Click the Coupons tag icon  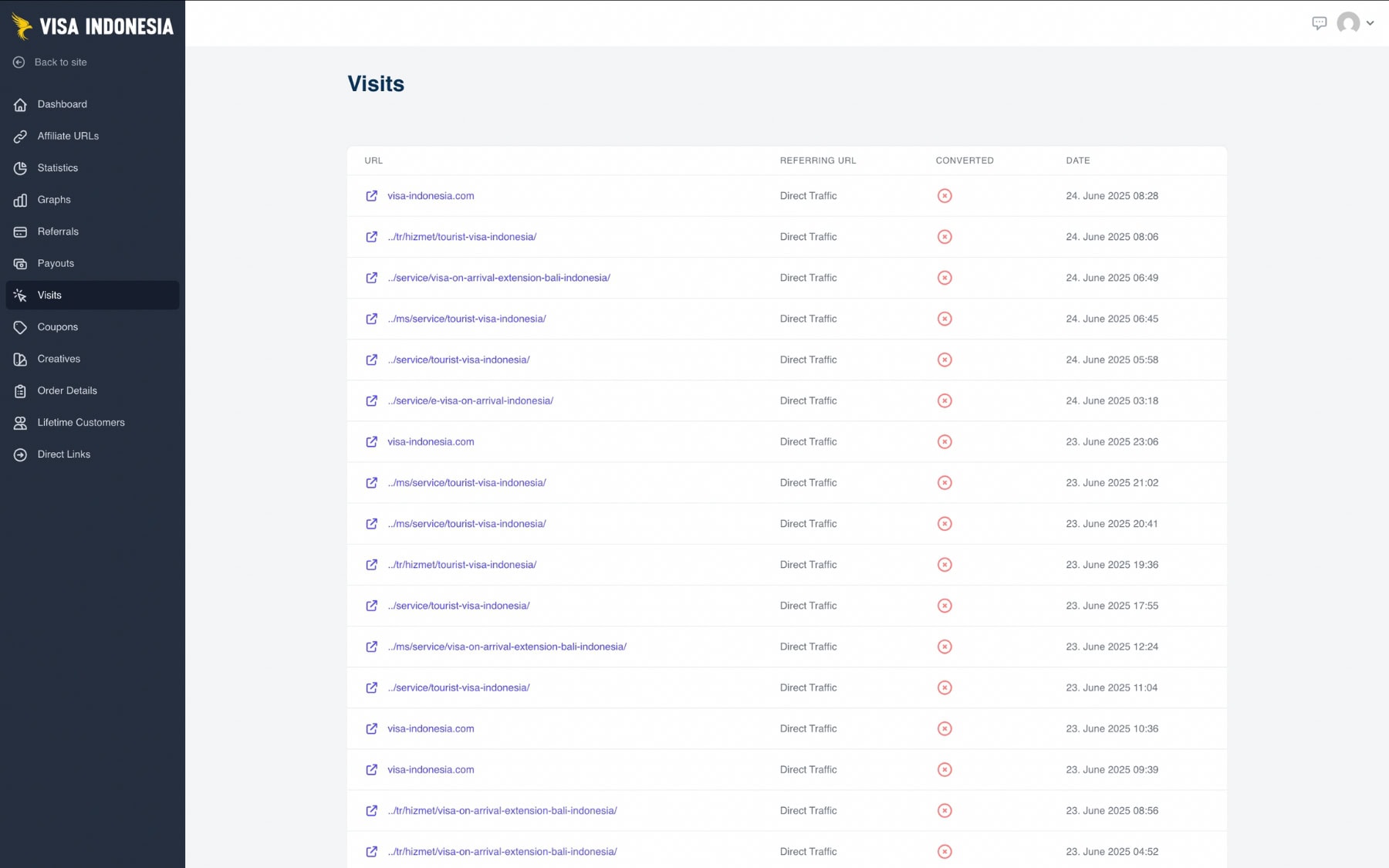[x=20, y=327]
